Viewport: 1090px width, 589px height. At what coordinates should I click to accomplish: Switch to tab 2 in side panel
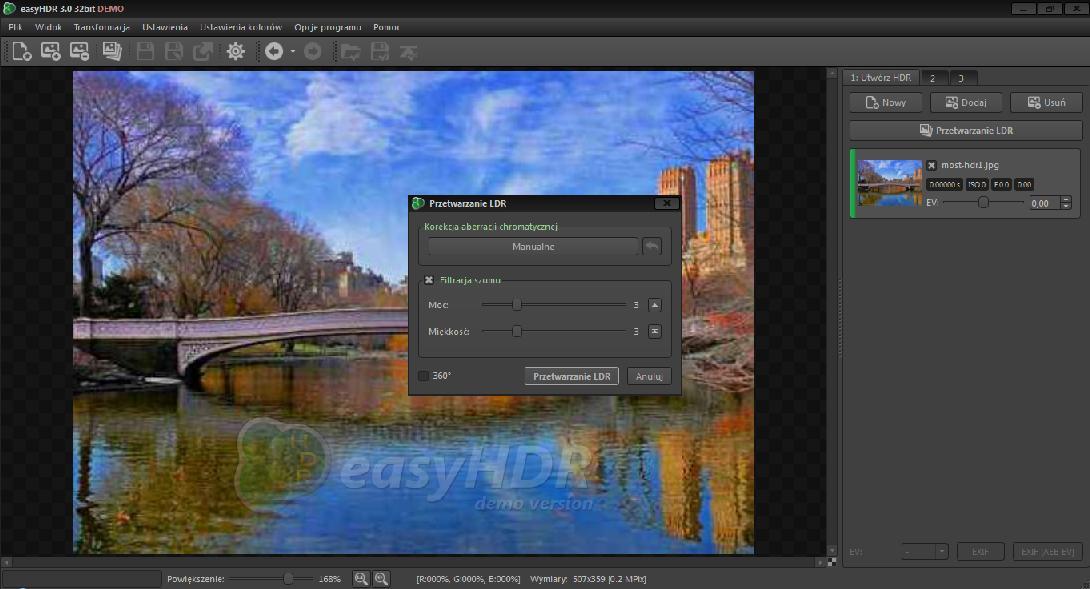[933, 79]
